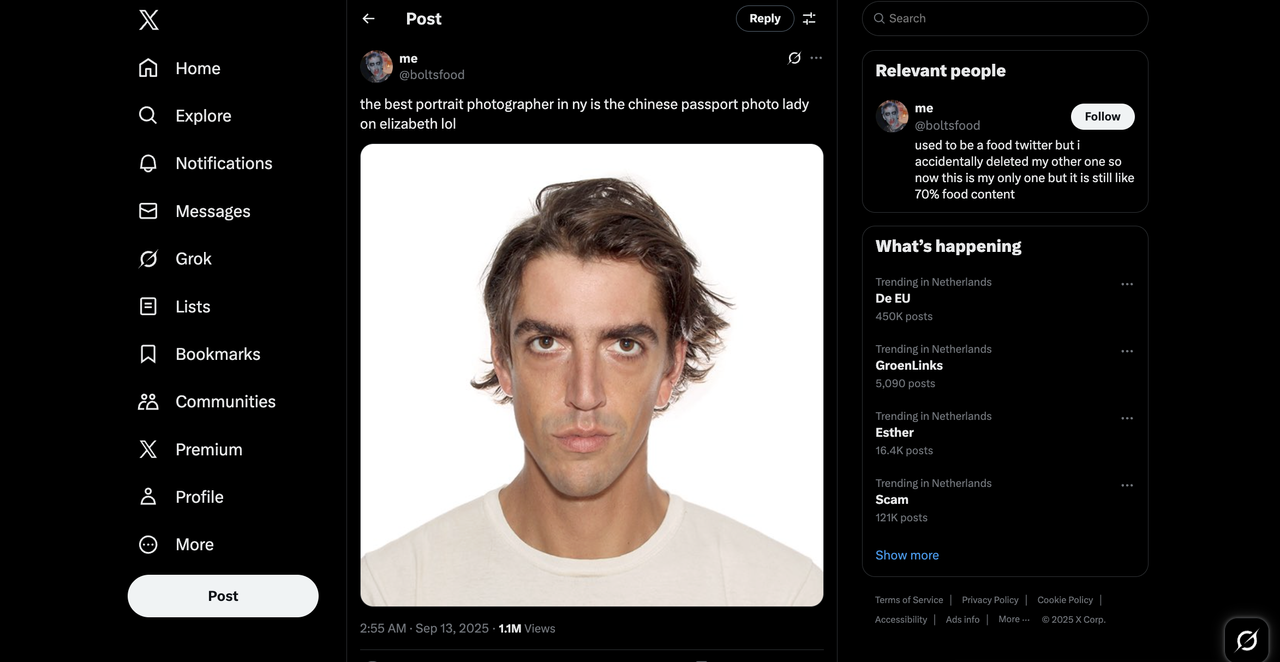This screenshot has height=662, width=1280.
Task: Open the post's three-dot options menu
Action: click(816, 58)
